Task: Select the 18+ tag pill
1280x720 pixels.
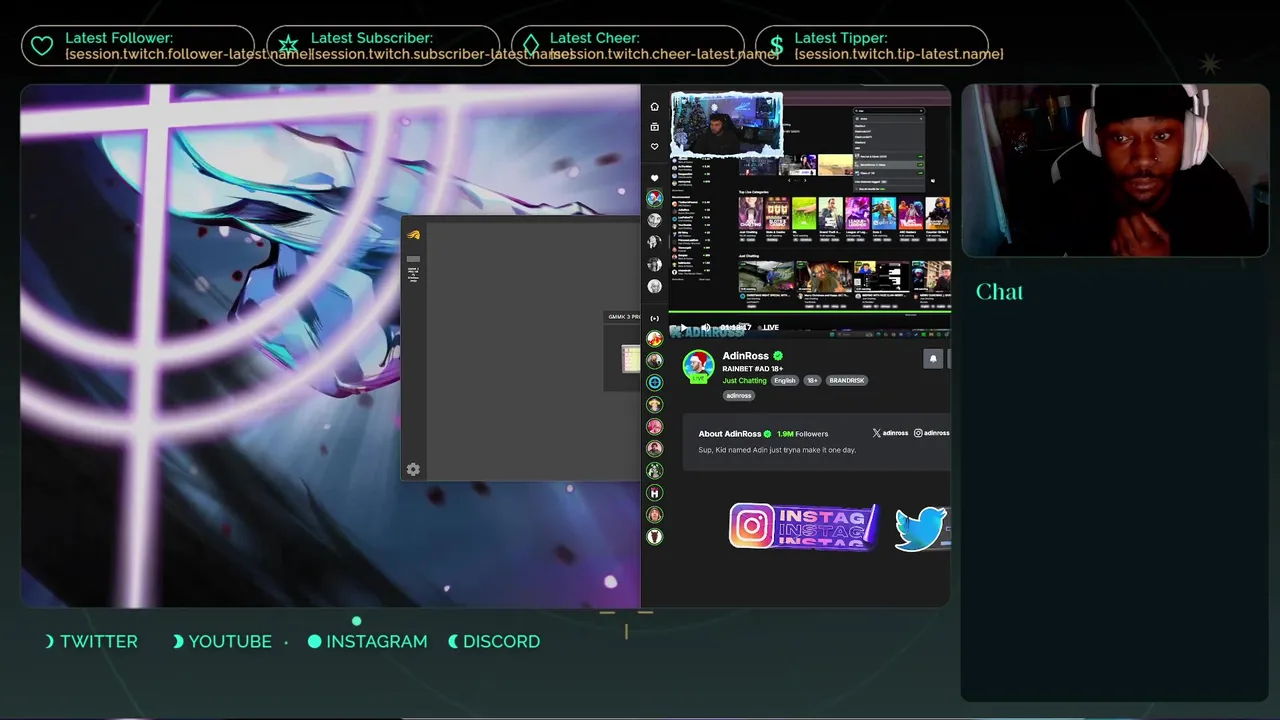Action: point(812,380)
